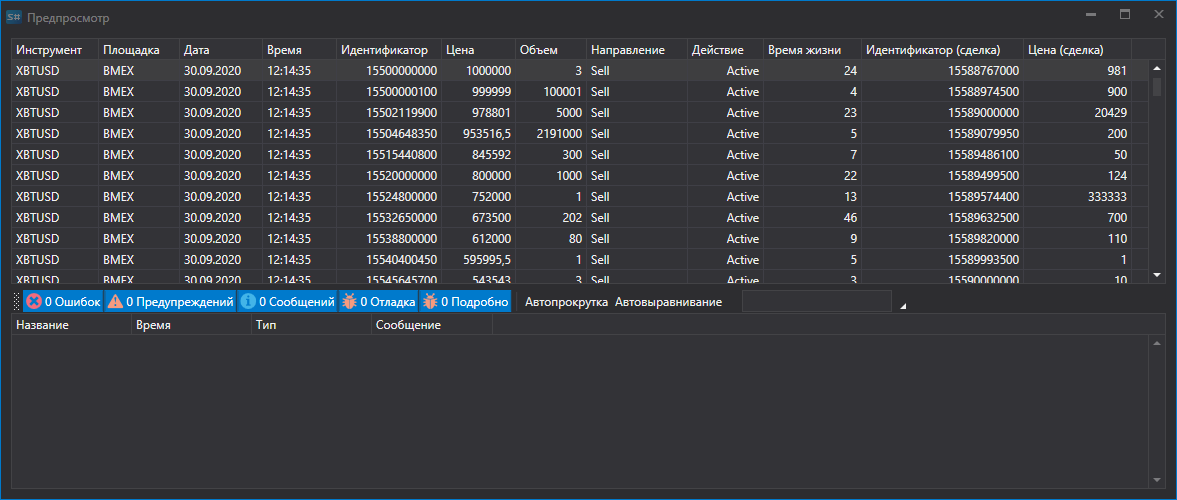The height and width of the screenshot is (500, 1177).
Task: Select trade identifier 15589993500
Action: 942,260
